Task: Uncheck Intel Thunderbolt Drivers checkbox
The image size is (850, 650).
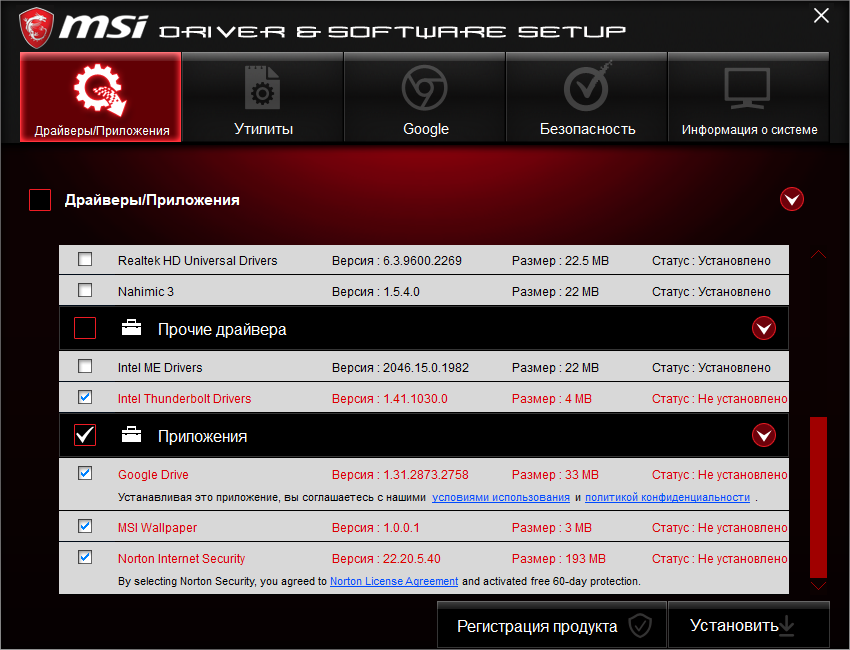Action: (85, 397)
